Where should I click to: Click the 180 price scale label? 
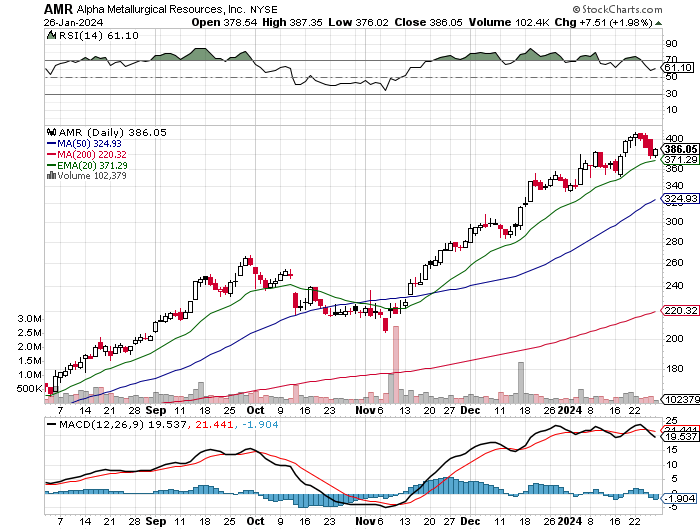coord(675,369)
